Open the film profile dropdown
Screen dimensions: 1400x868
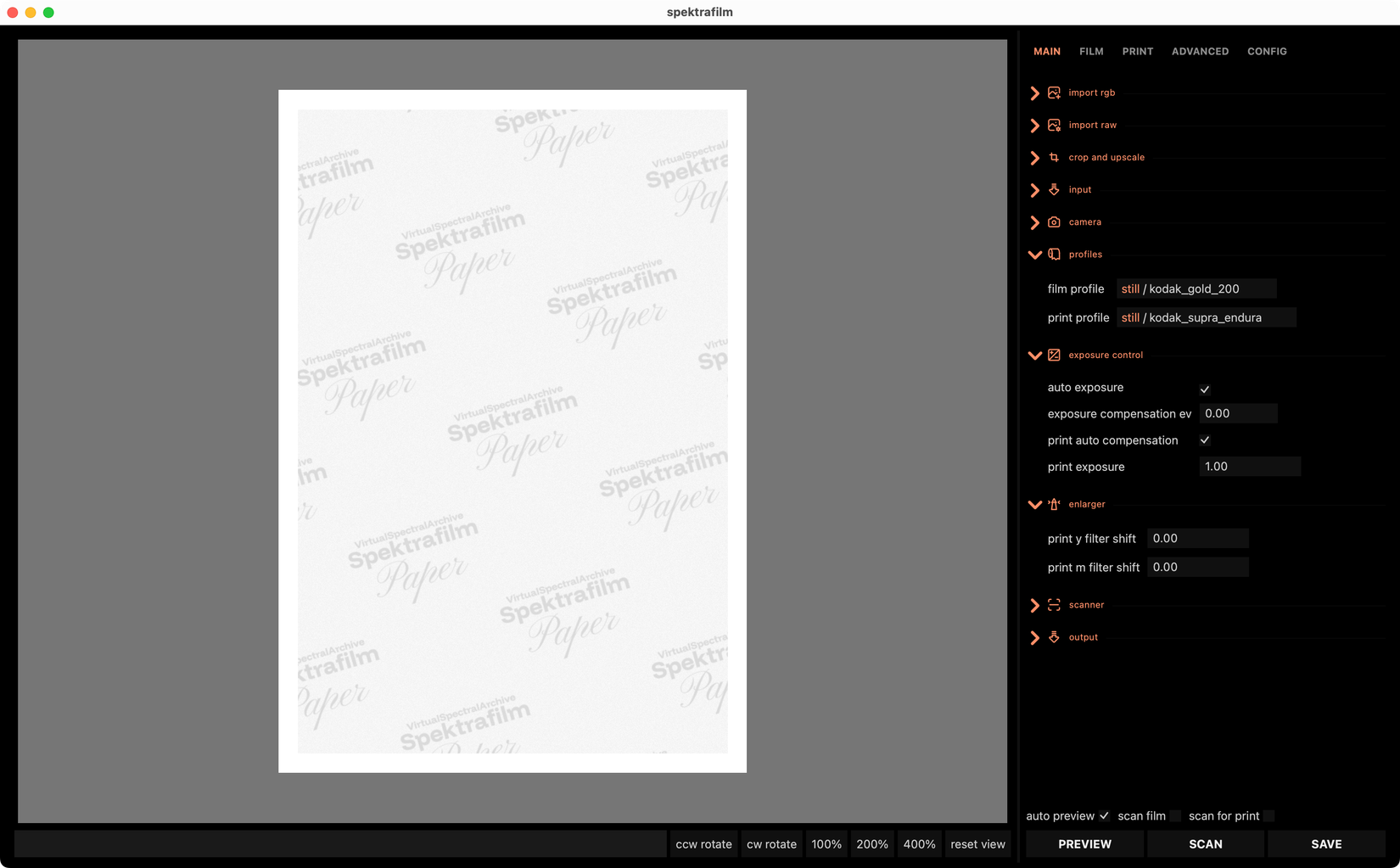pyautogui.click(x=1196, y=288)
